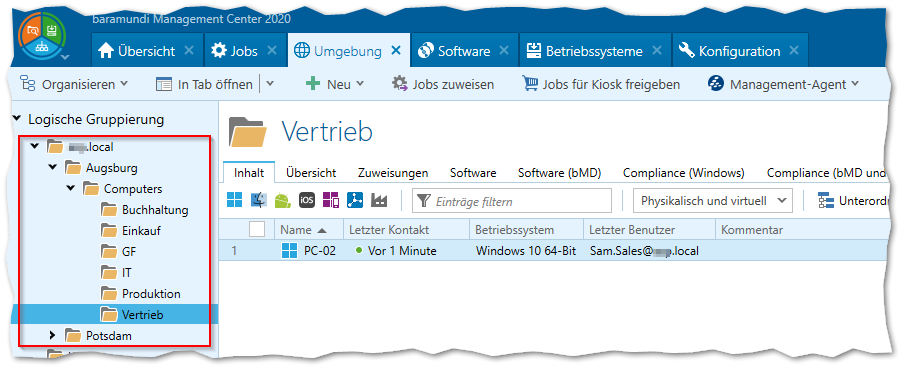Sort by Kommentar column
902x368 pixels.
[x=752, y=230]
